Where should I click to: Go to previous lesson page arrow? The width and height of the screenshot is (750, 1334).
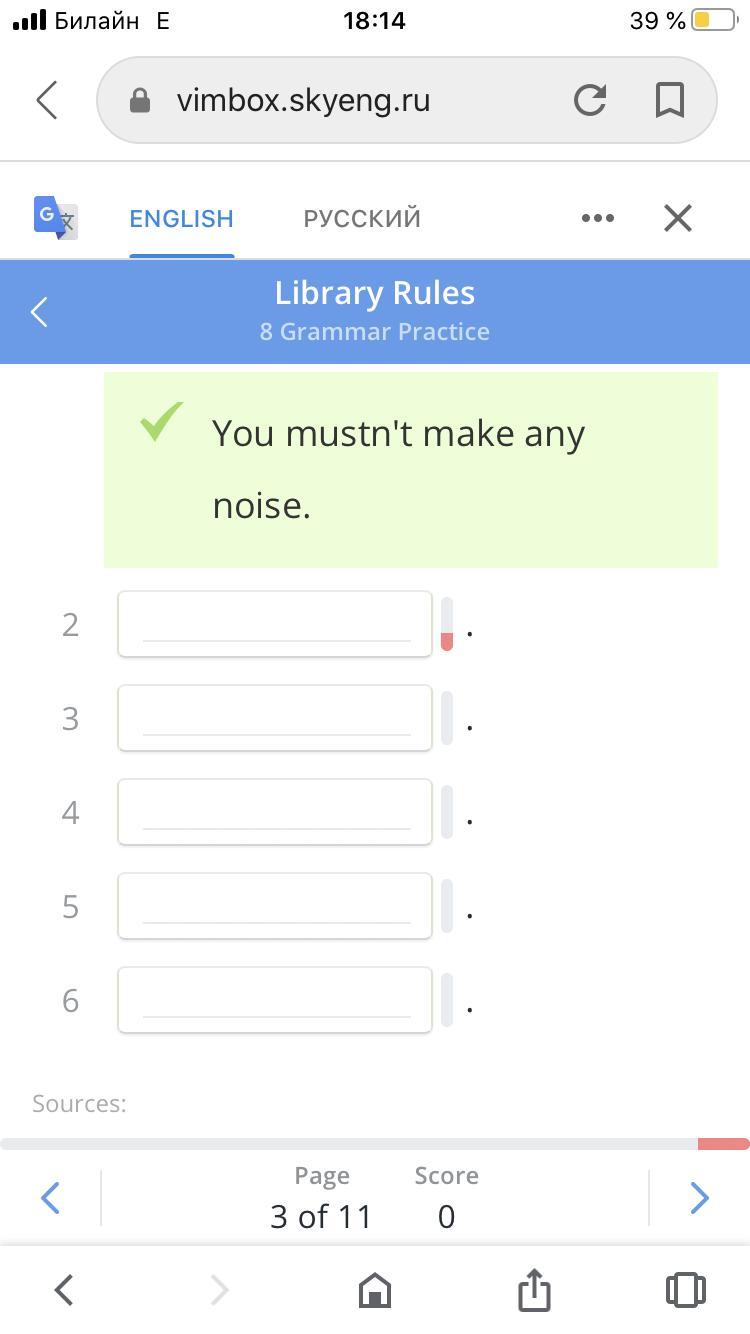coord(50,1197)
